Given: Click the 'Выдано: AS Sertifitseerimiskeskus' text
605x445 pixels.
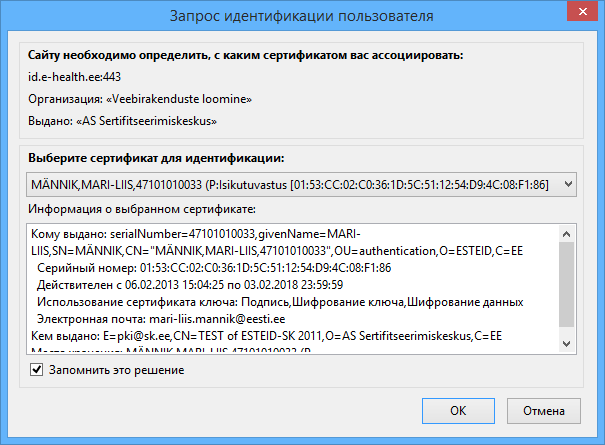Looking at the screenshot, I should click(122, 121).
